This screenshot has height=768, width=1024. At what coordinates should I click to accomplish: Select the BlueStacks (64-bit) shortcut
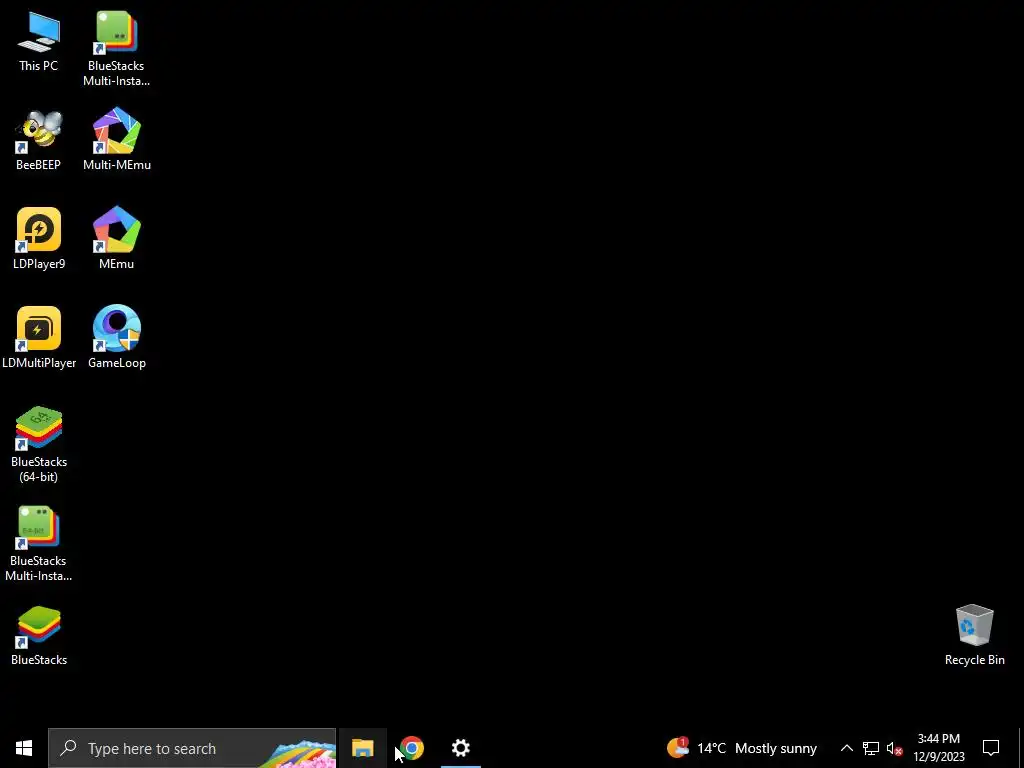39,444
